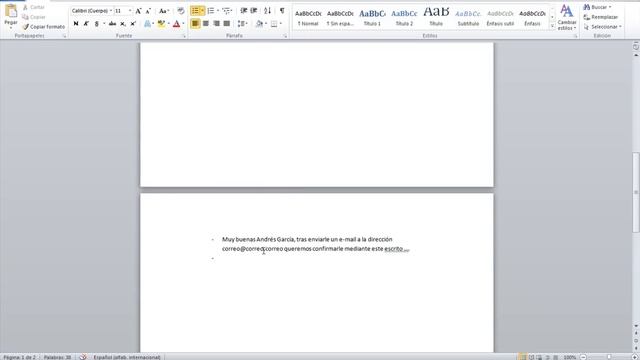Click the multilevel list icon
Screen dimensions: 640x360
point(227,11)
